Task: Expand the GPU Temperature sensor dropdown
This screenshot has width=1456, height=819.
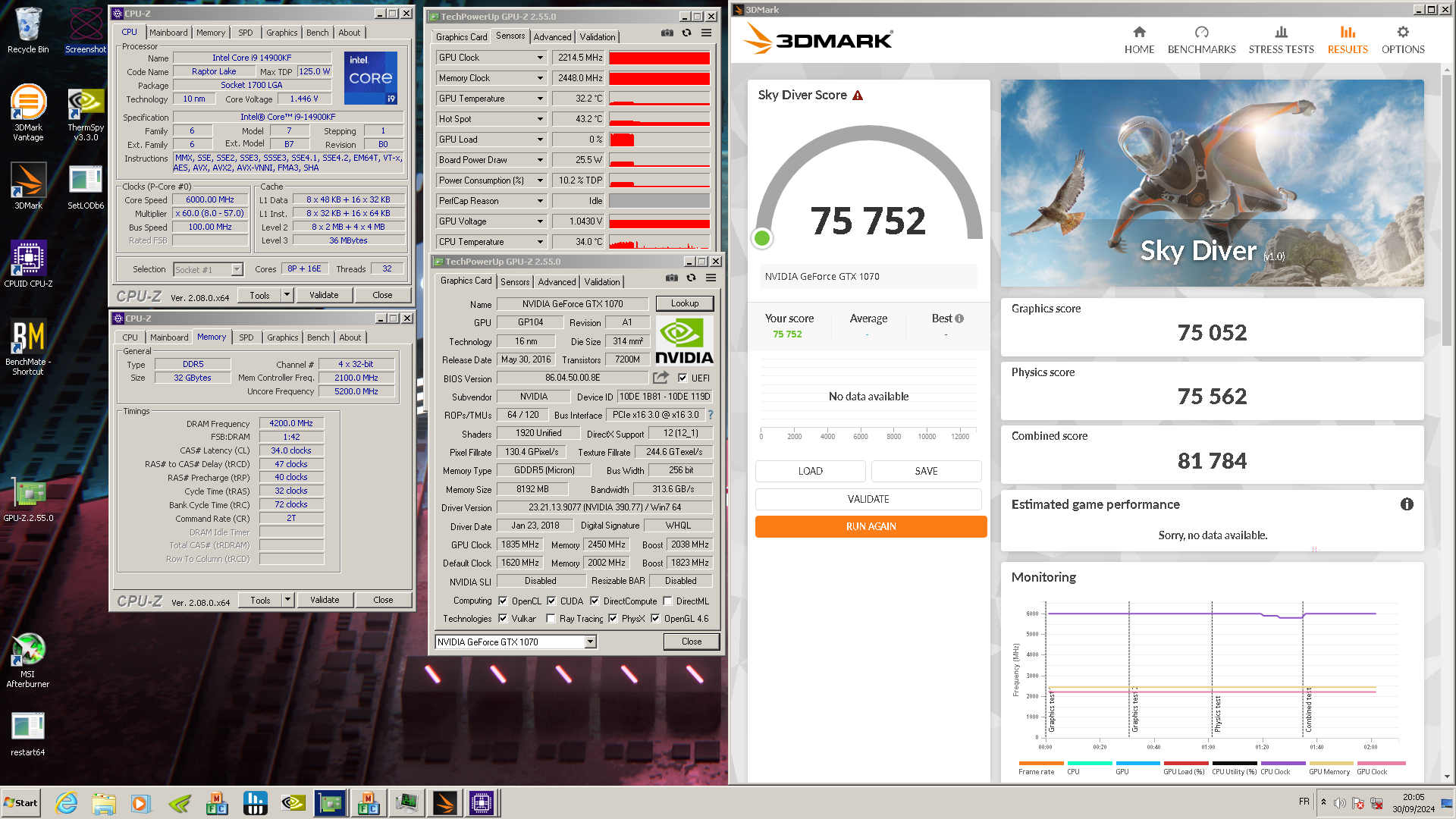Action: (540, 99)
